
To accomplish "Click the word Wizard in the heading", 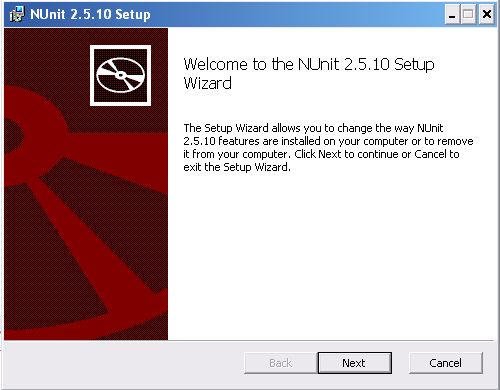I will click(x=207, y=83).
